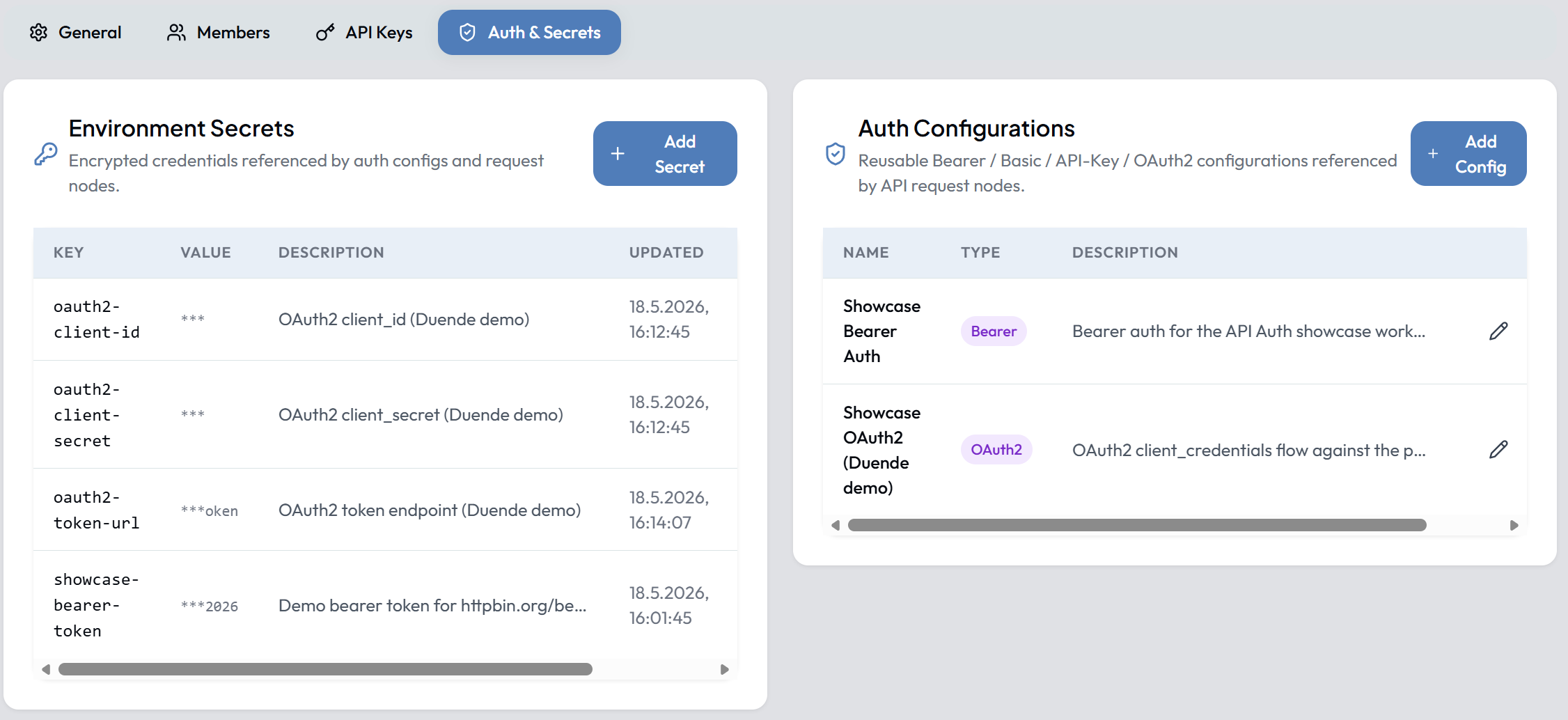Open the General tab
The height and width of the screenshot is (720, 1568).
pos(75,33)
